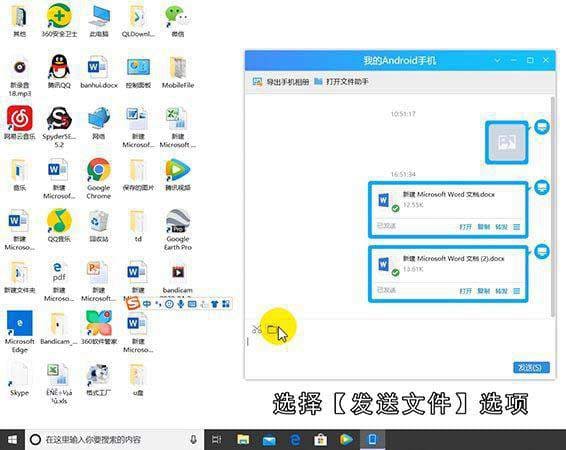Click the phone app icon on the taskbar
The height and width of the screenshot is (450, 566).
coord(372,440)
